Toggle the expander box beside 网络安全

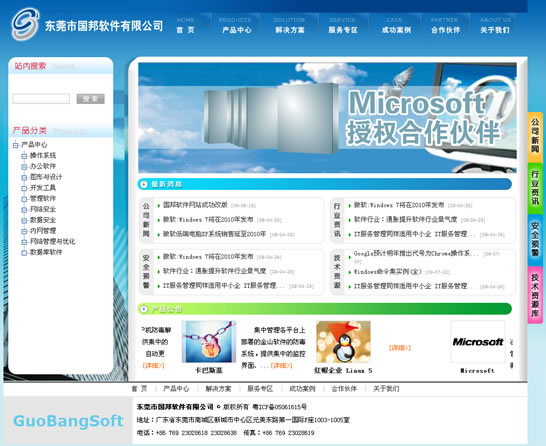click(24, 210)
